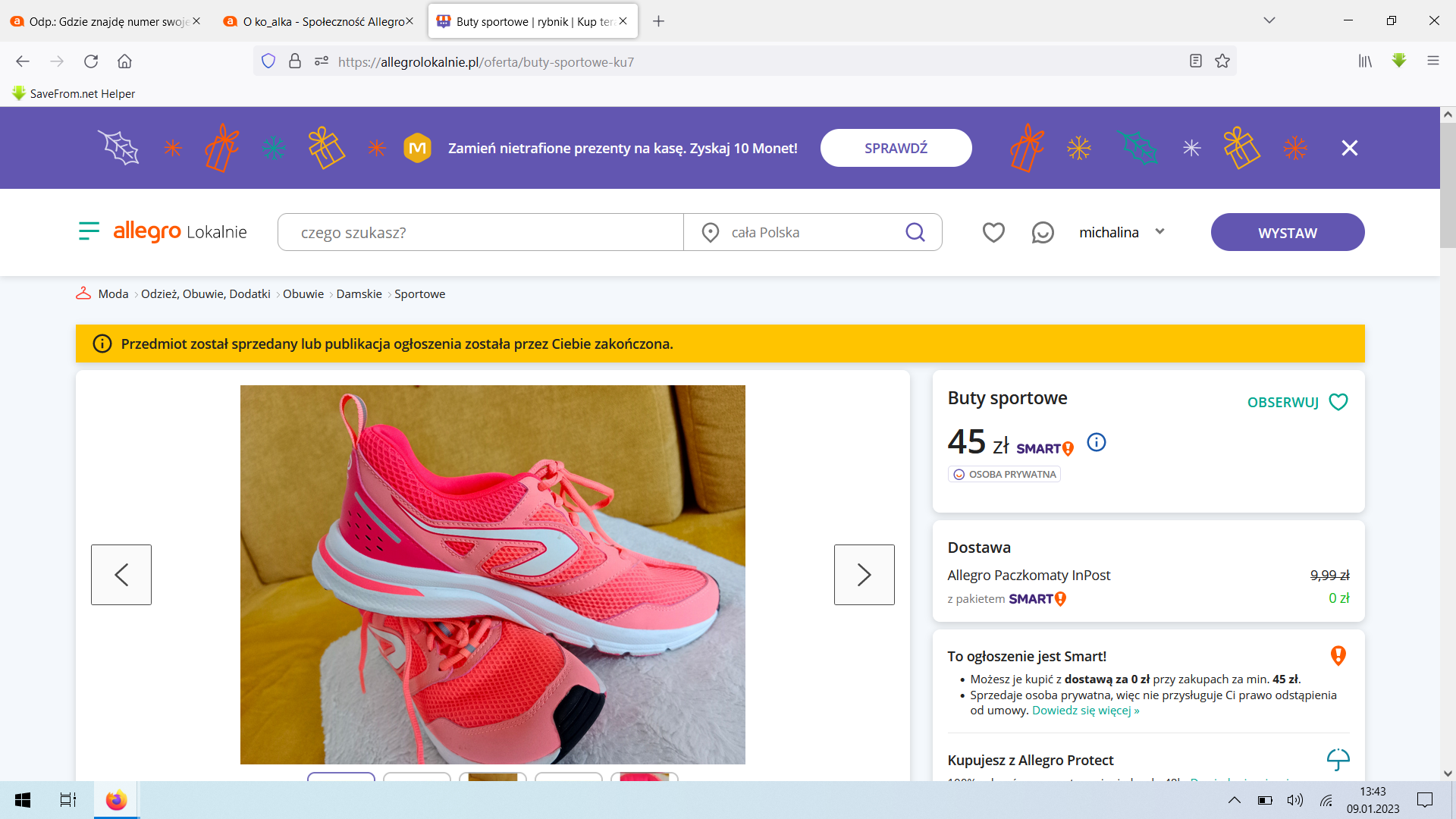Click the hanger category icon in breadcrumbs
This screenshot has height=819, width=1456.
[83, 293]
